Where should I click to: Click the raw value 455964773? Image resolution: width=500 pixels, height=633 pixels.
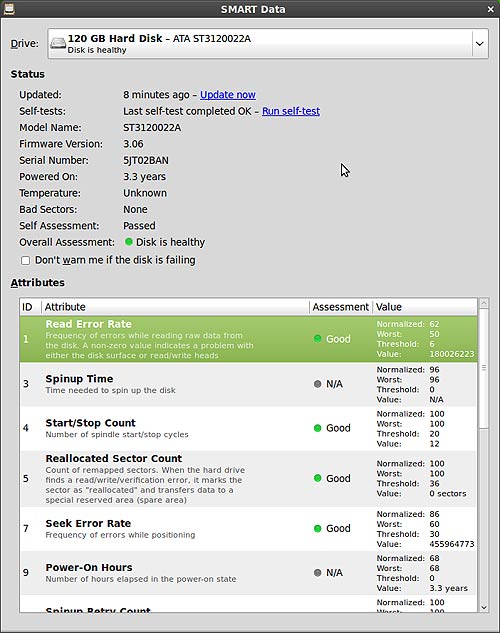tap(452, 544)
